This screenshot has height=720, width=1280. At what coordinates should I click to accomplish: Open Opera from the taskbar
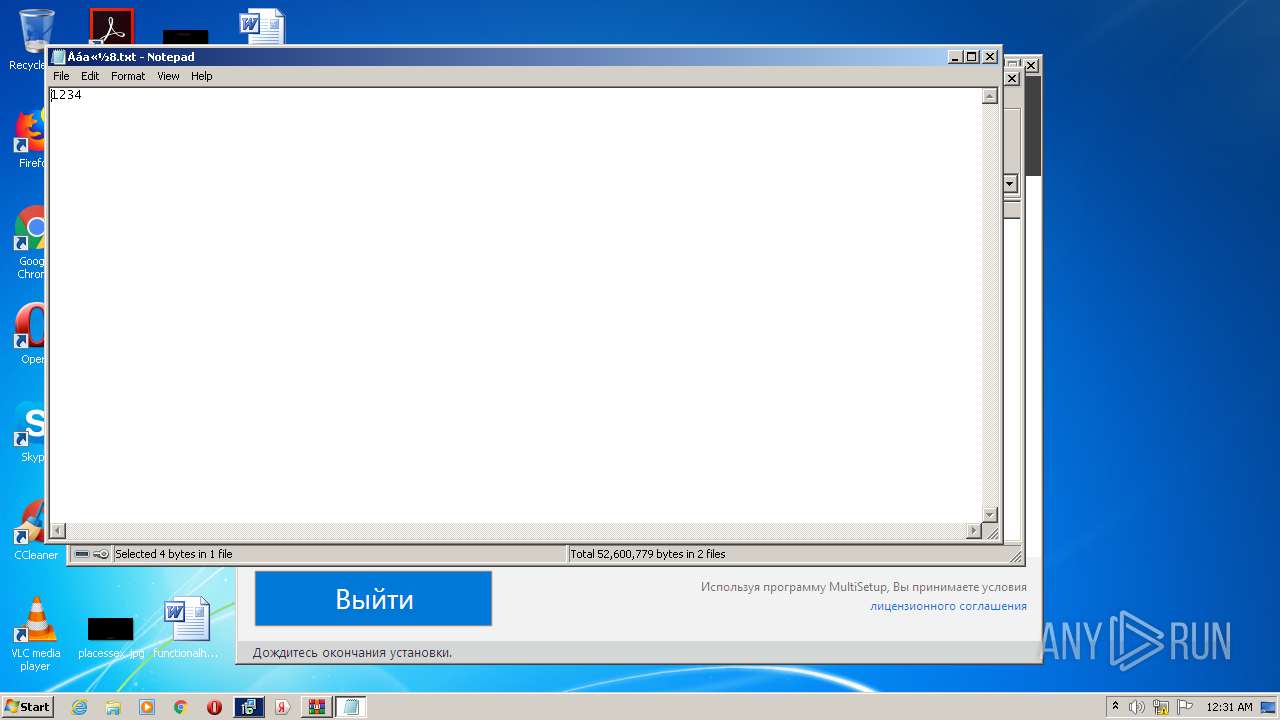coord(214,707)
